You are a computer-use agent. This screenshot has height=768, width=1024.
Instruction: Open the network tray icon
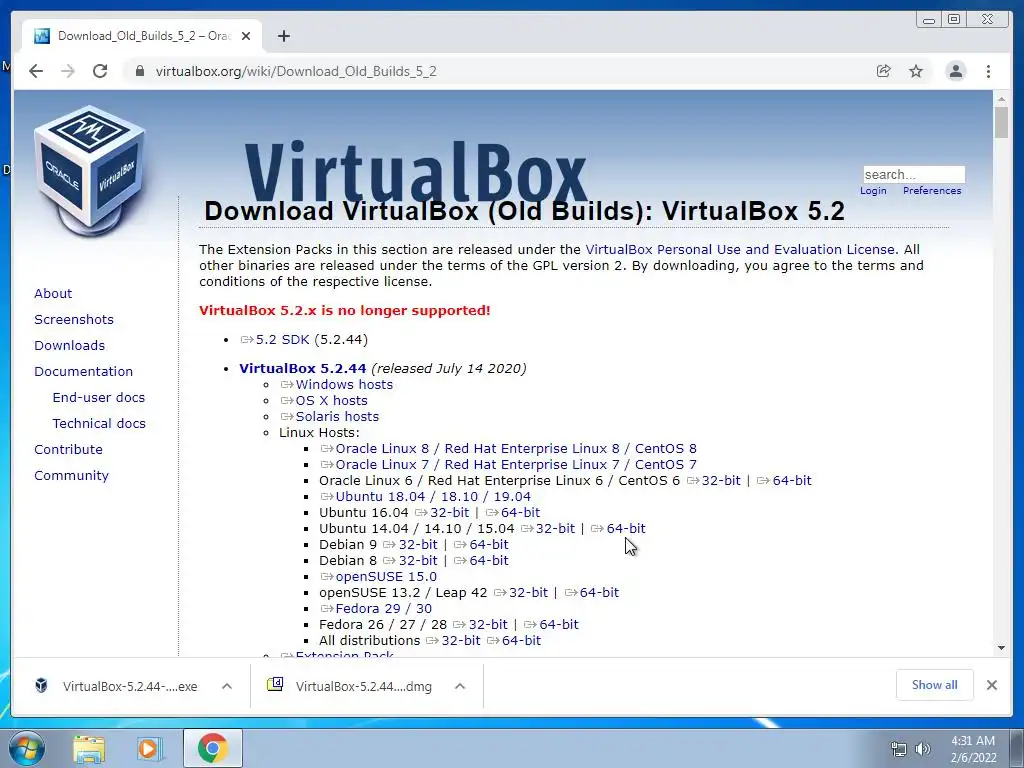tap(899, 749)
